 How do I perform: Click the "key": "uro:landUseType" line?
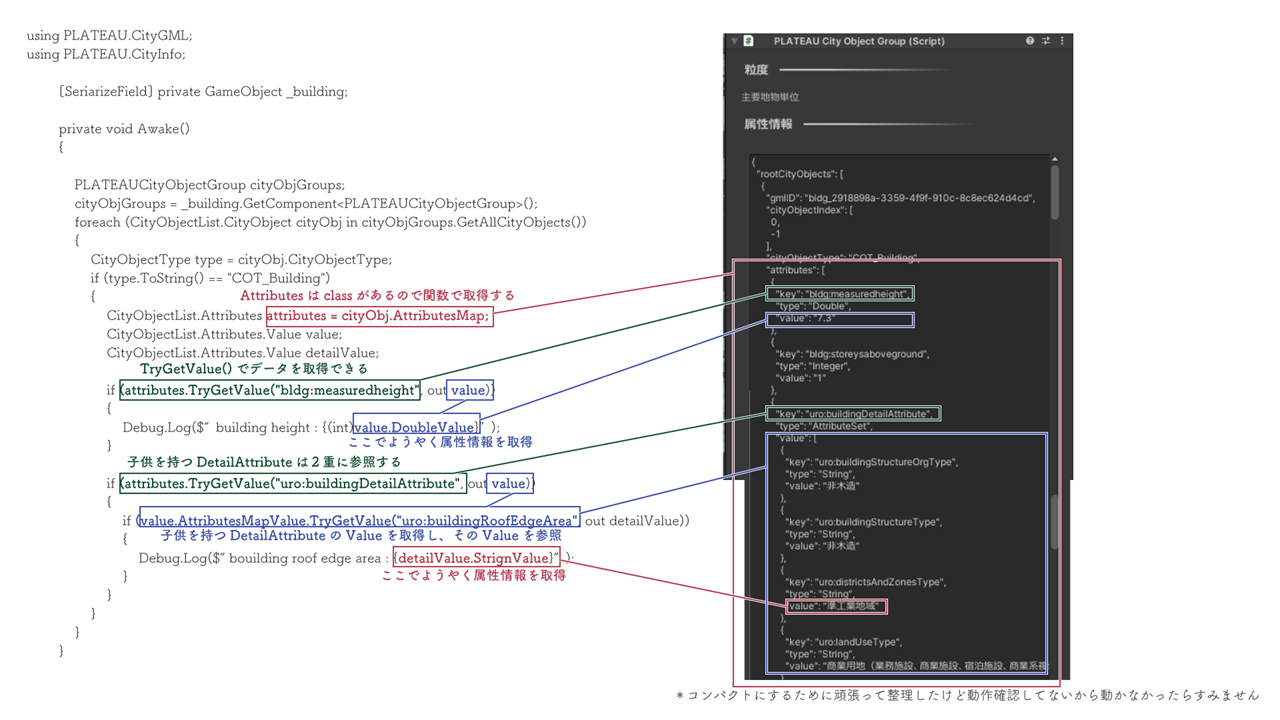[843, 642]
